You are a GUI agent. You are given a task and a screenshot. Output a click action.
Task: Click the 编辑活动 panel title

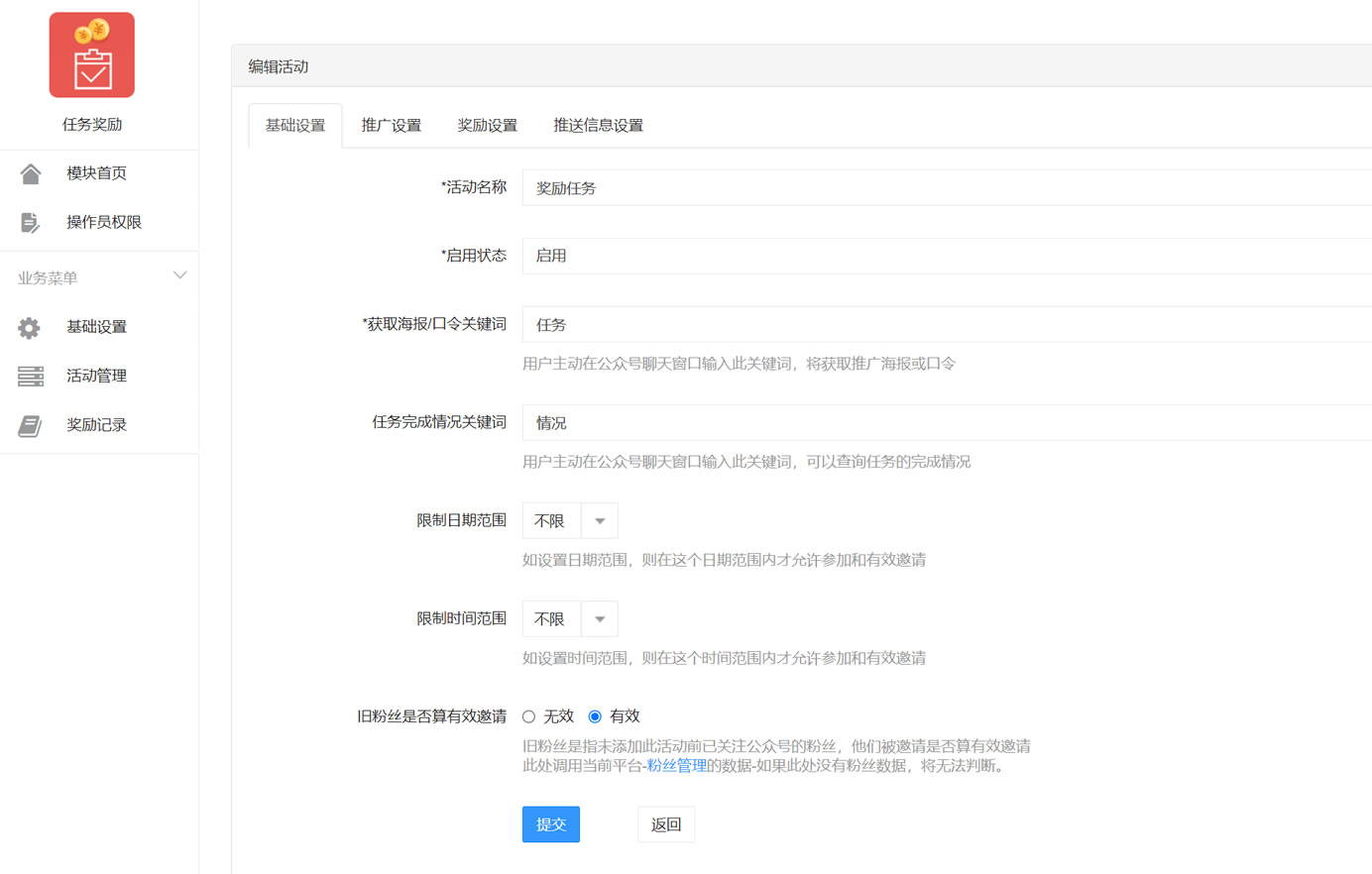click(279, 66)
